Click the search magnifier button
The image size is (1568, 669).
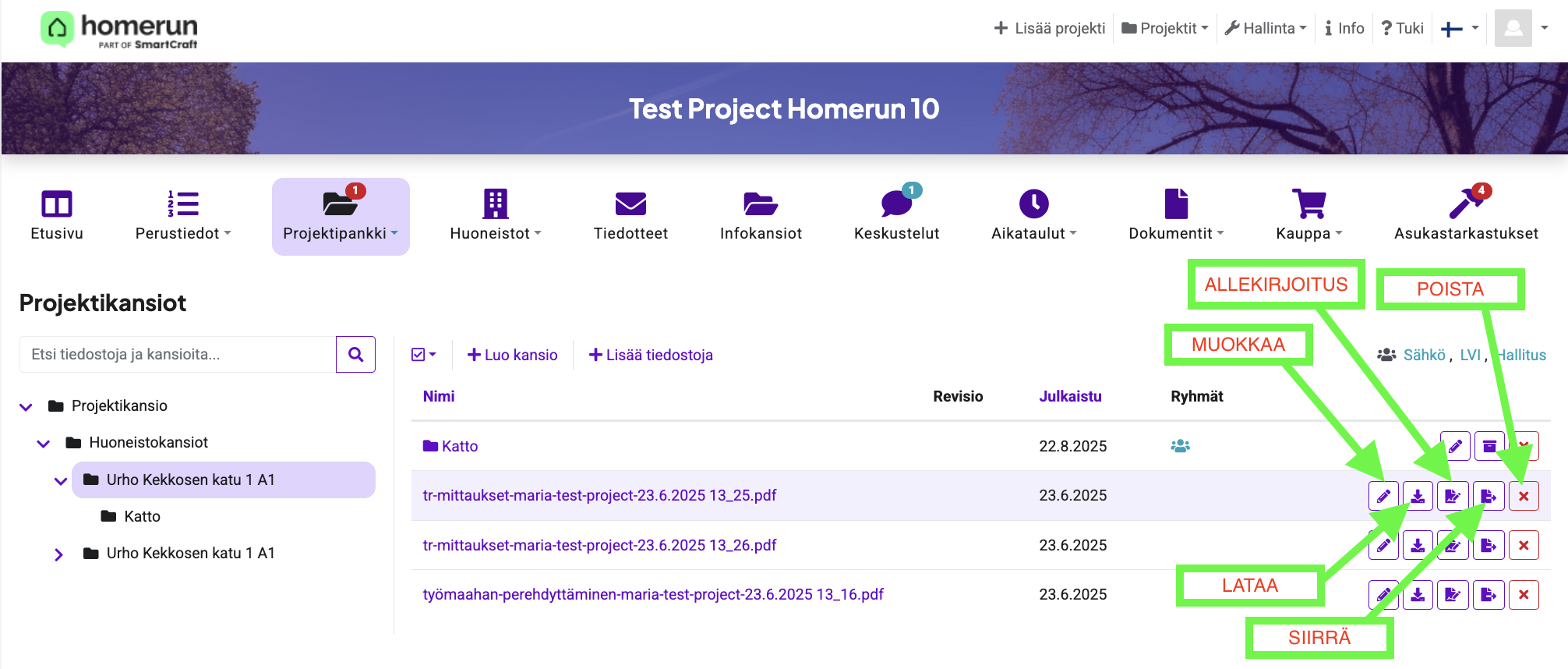click(355, 355)
